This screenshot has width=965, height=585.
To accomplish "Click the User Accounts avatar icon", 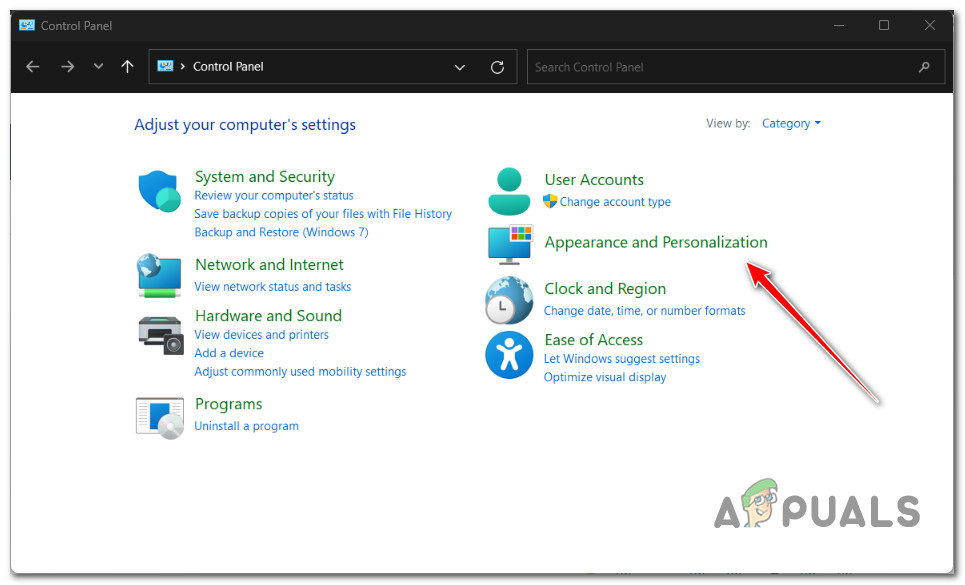I will (509, 191).
